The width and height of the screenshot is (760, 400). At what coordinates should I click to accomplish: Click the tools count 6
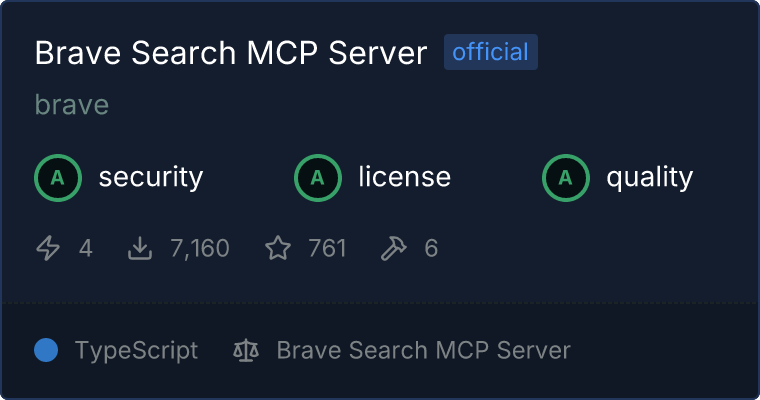(431, 248)
